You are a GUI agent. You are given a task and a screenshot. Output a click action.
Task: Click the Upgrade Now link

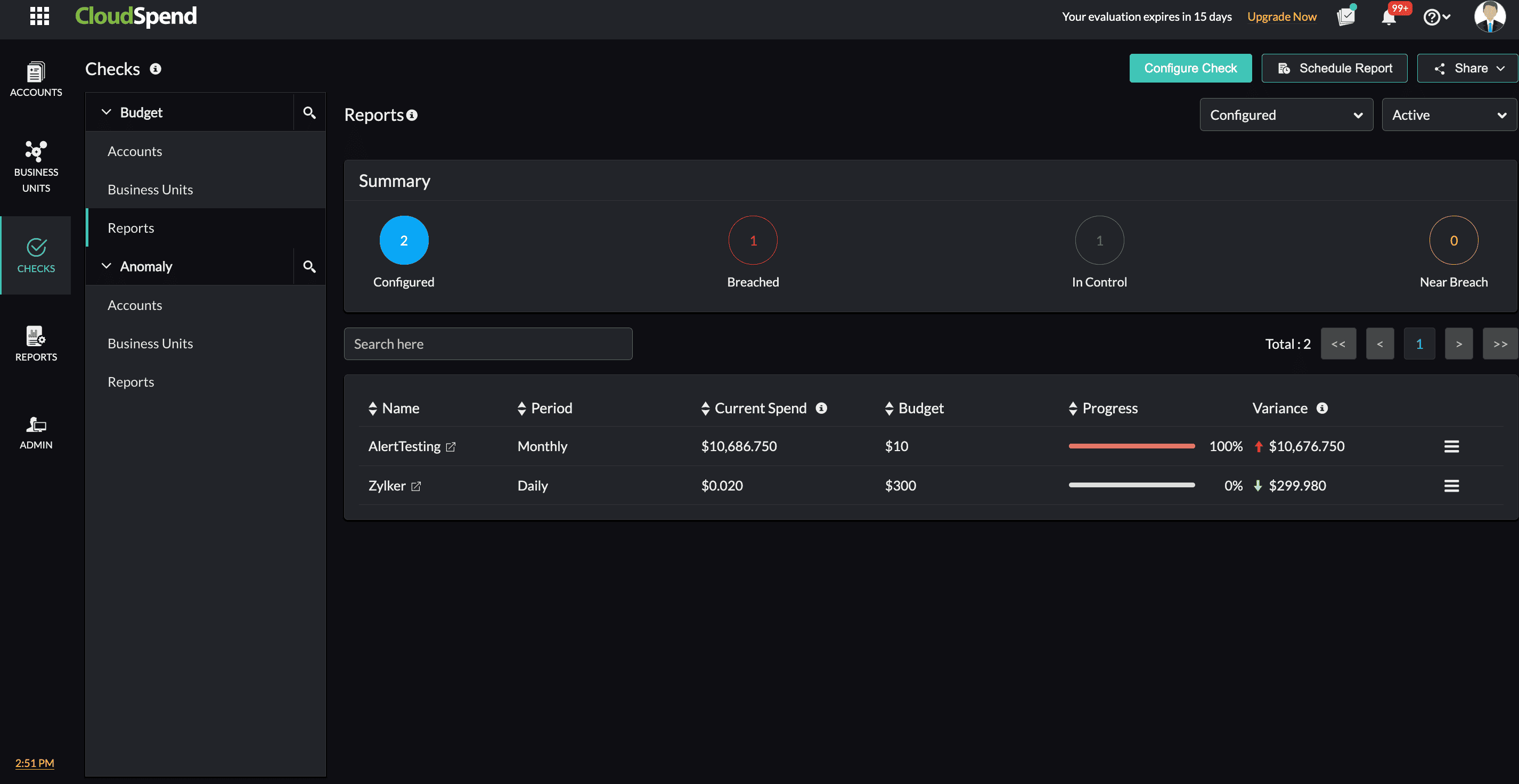pyautogui.click(x=1281, y=17)
